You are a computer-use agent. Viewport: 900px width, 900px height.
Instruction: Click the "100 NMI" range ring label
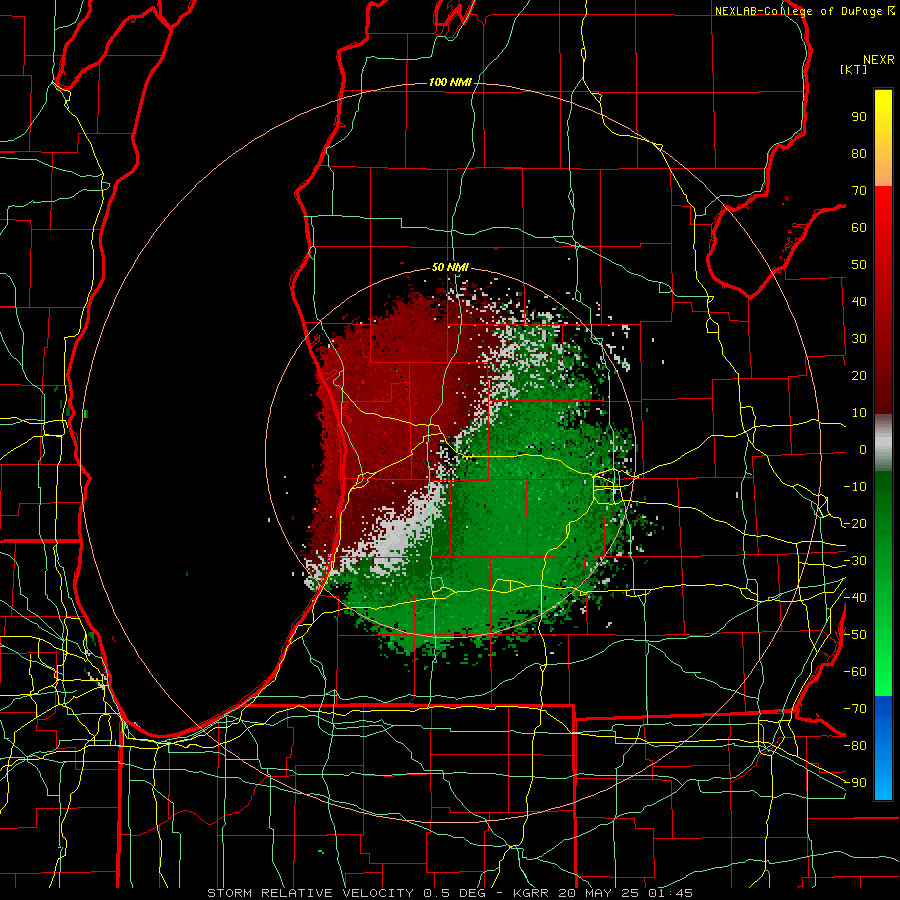coord(450,82)
